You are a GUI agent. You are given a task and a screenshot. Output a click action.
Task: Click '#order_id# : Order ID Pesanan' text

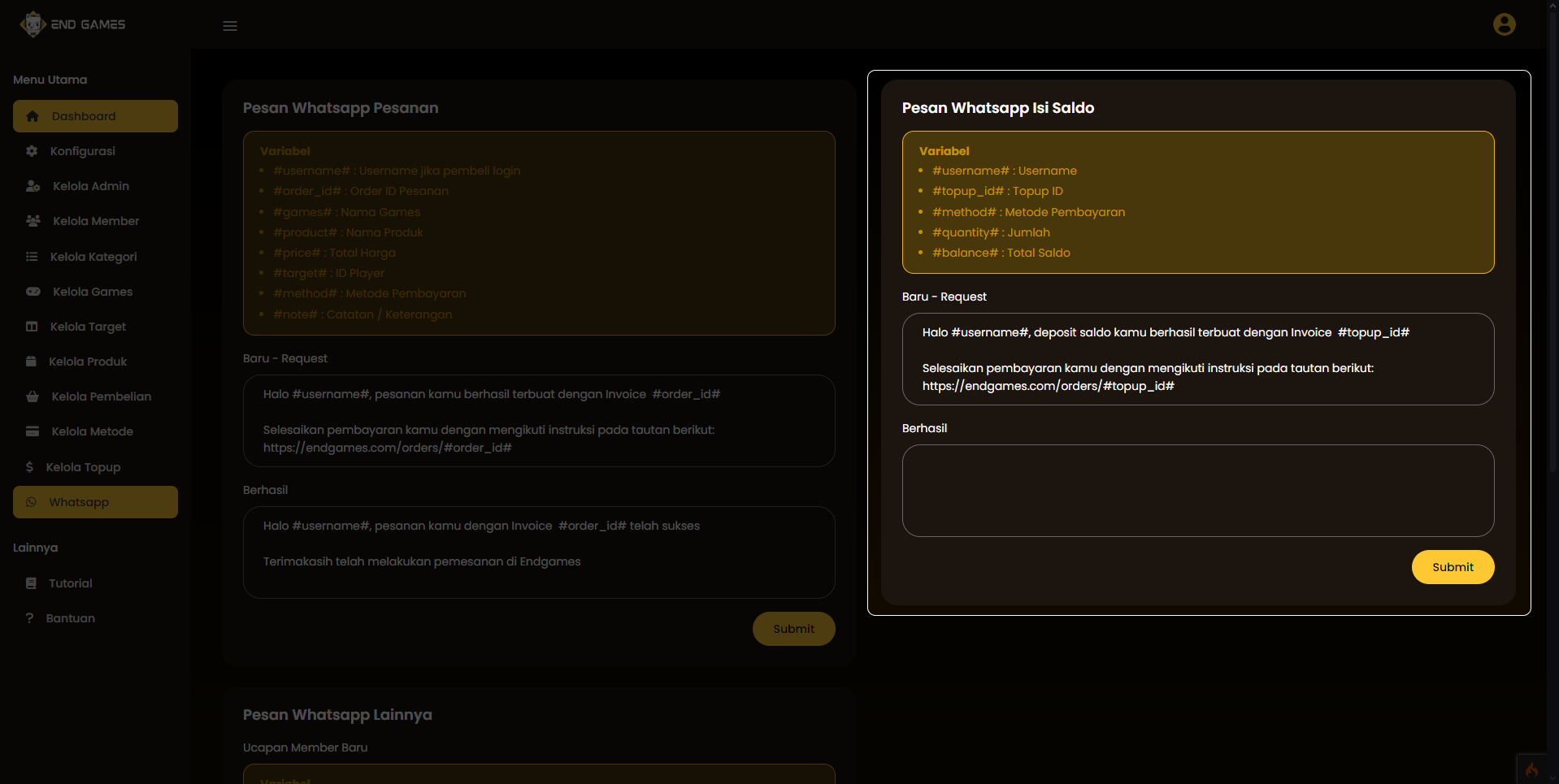(x=361, y=191)
